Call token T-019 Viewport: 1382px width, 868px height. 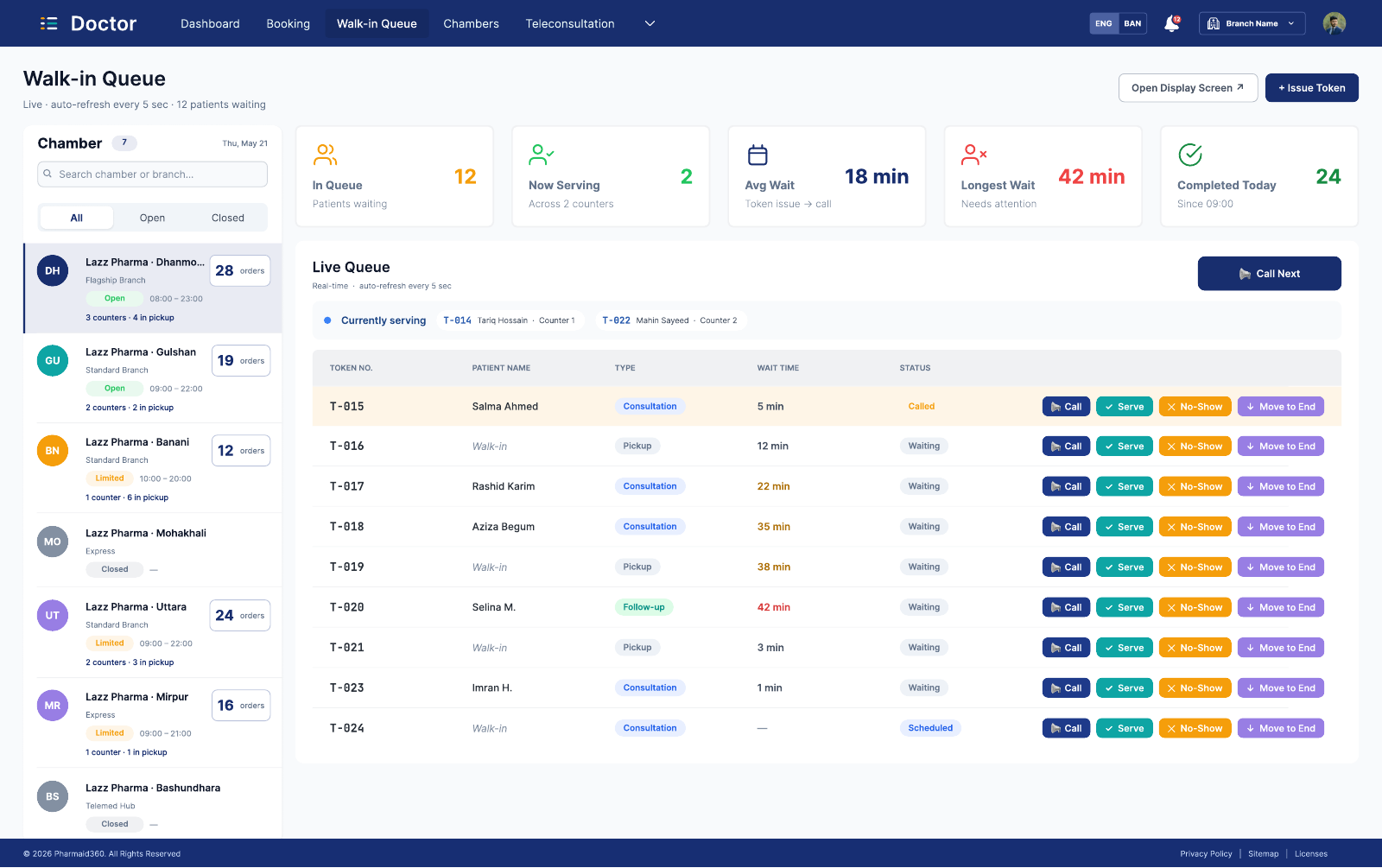pyautogui.click(x=1066, y=567)
